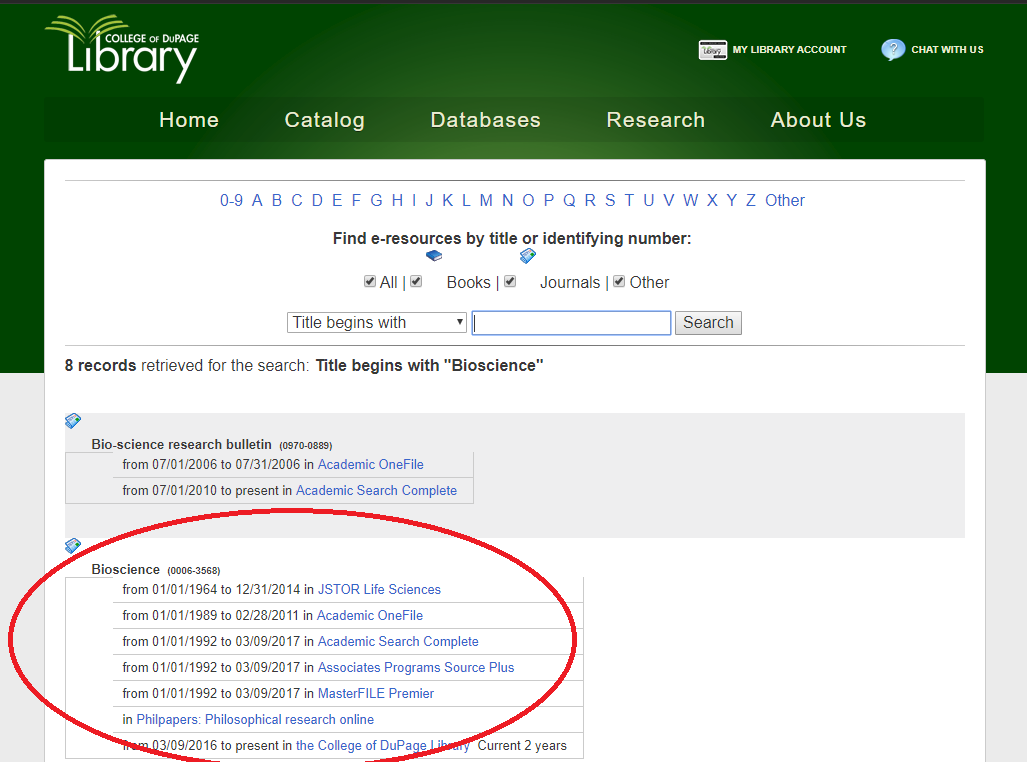This screenshot has width=1027, height=762.
Task: Select the Research navigation item
Action: 655,120
